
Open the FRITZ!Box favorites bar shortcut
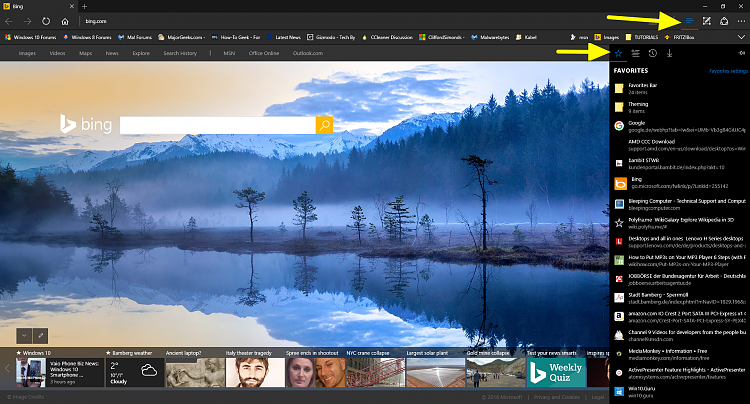point(679,37)
